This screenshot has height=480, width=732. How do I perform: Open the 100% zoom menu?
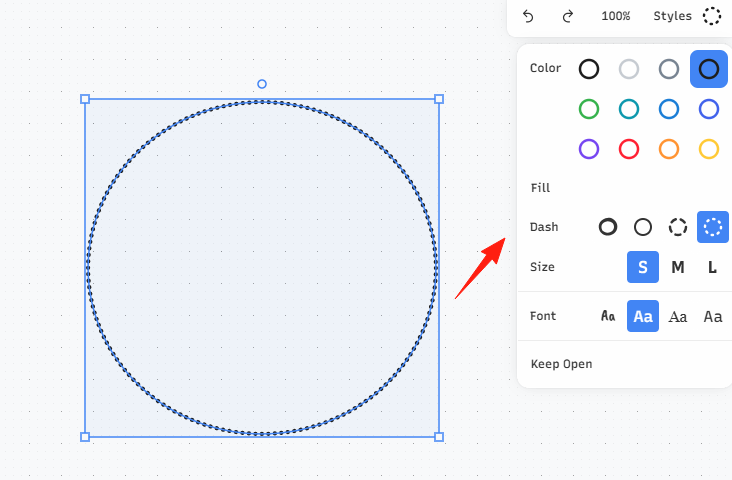[x=615, y=16]
